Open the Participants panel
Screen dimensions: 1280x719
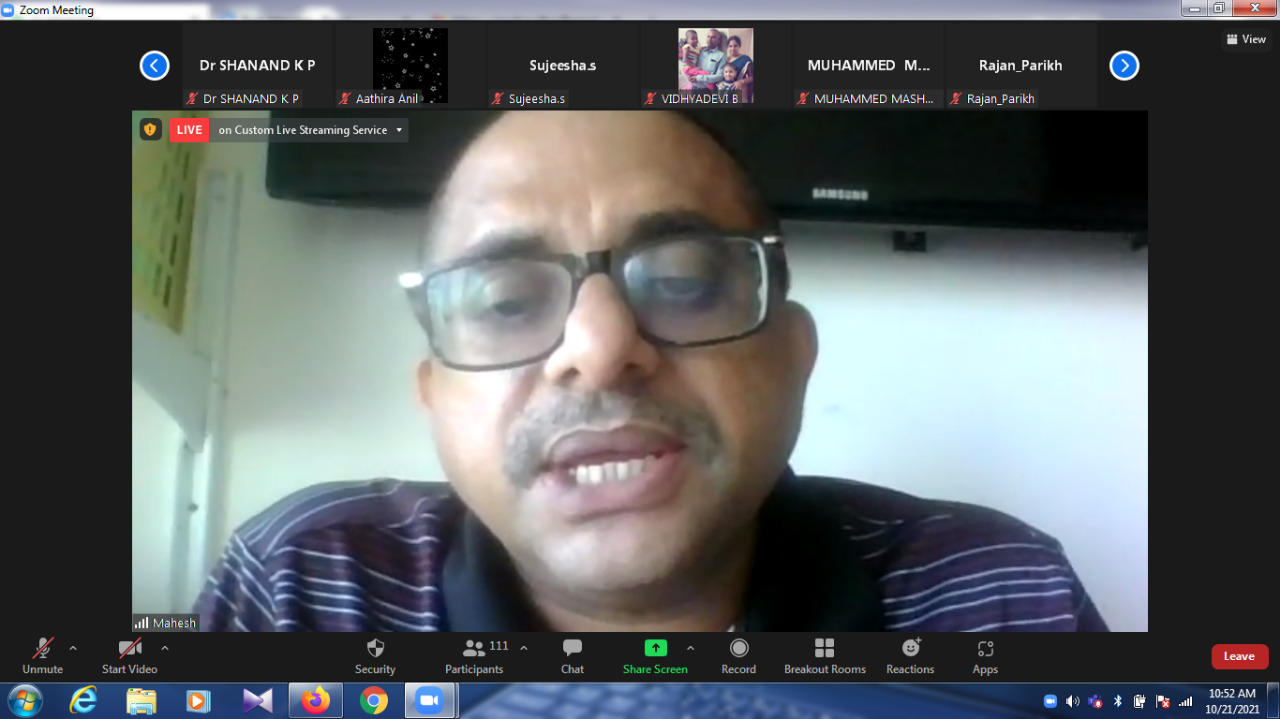tap(475, 656)
